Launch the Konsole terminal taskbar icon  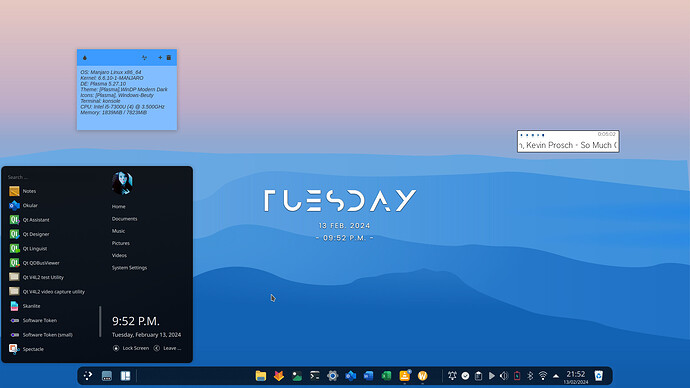[x=315, y=376]
